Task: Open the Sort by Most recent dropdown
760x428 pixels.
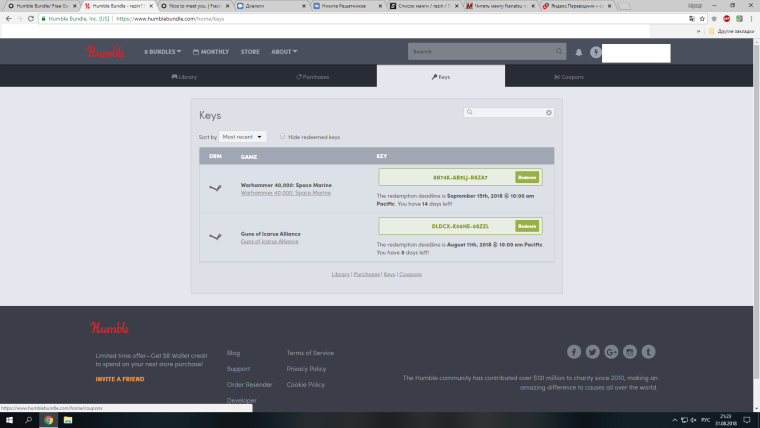Action: (x=242, y=137)
